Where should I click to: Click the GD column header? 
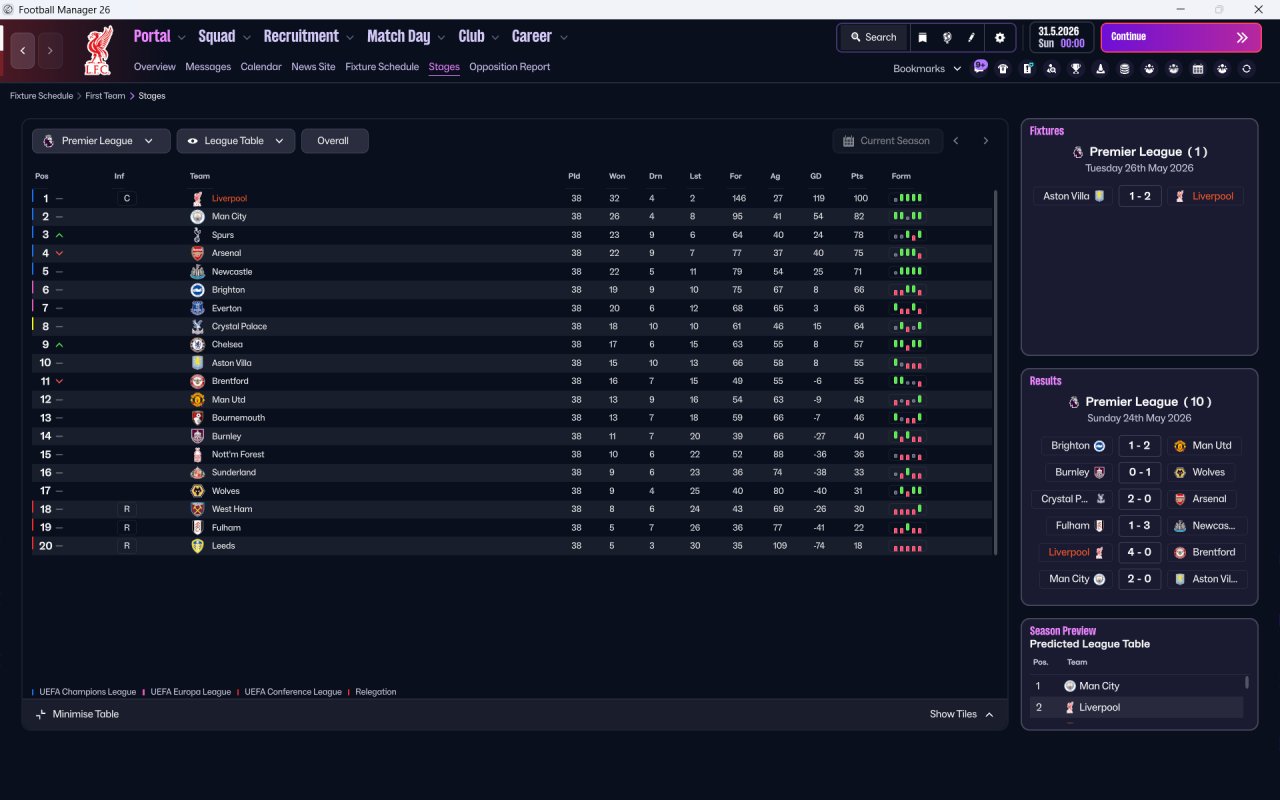(x=816, y=176)
